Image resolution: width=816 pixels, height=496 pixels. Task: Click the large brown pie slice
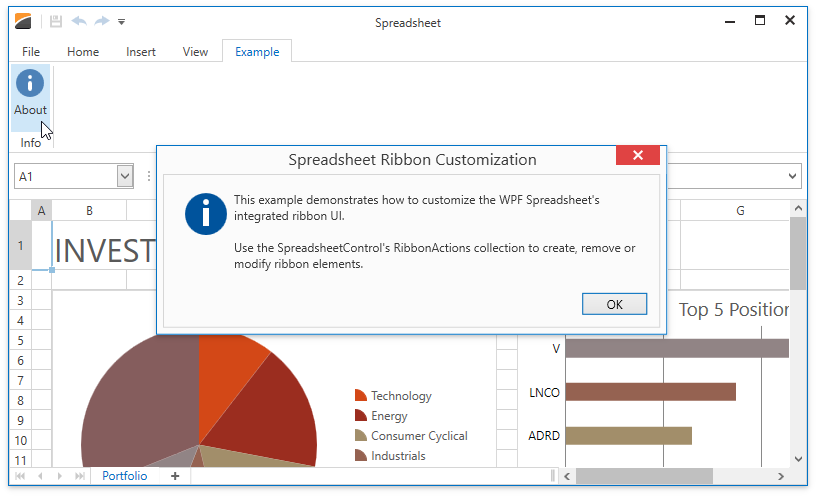[141, 401]
